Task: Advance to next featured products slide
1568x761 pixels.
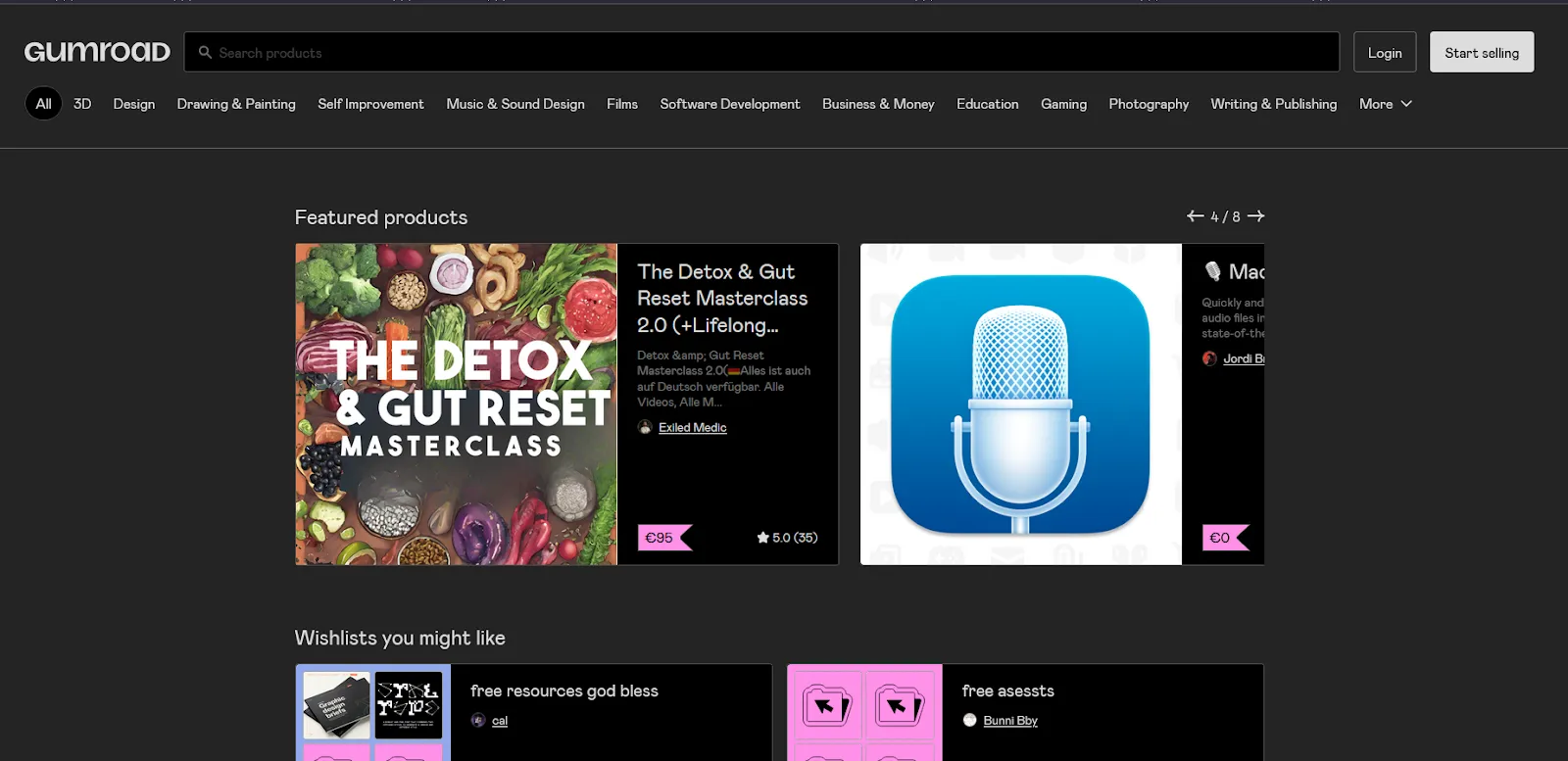Action: click(x=1256, y=216)
